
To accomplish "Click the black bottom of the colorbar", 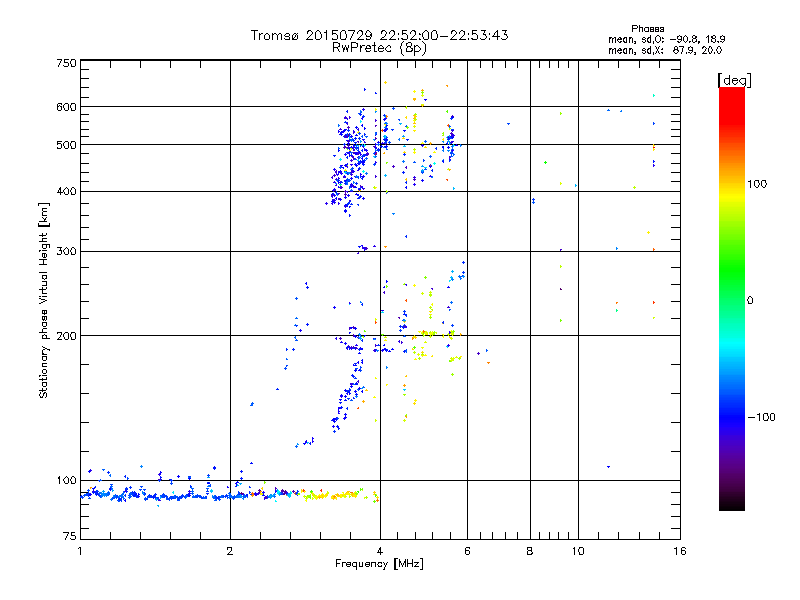I will coord(732,503).
